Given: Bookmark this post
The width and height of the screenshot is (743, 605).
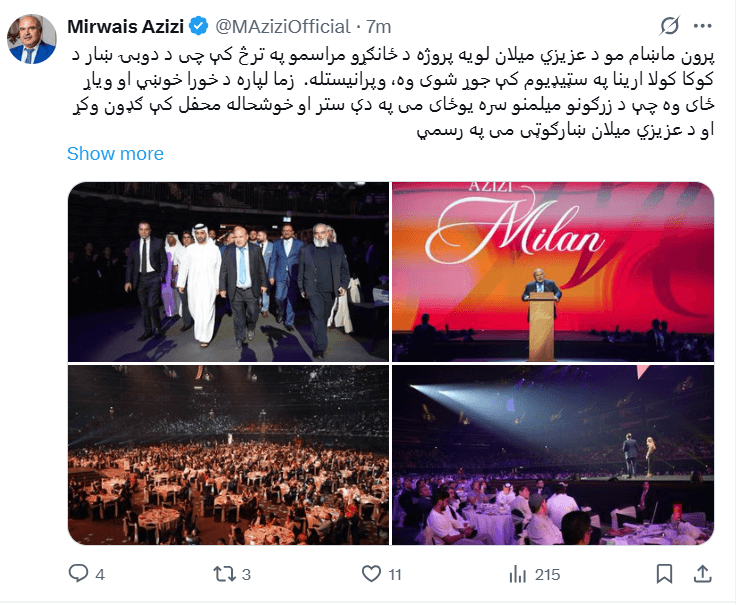Looking at the screenshot, I should coord(664,574).
